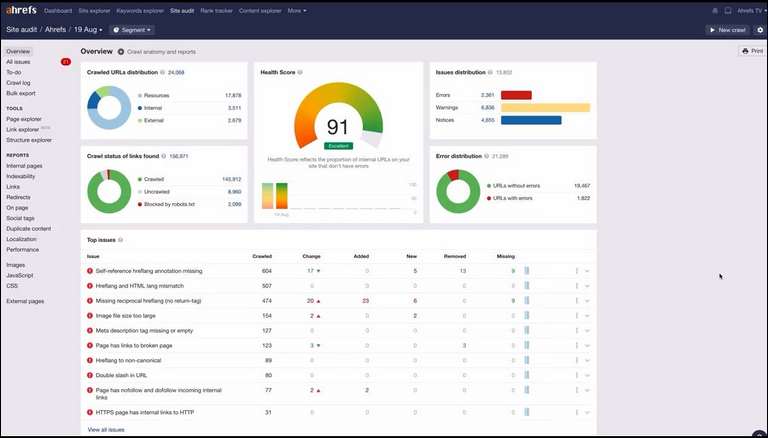Image resolution: width=768 pixels, height=438 pixels.
Task: Open the notifications bell icon
Action: [x=715, y=10]
